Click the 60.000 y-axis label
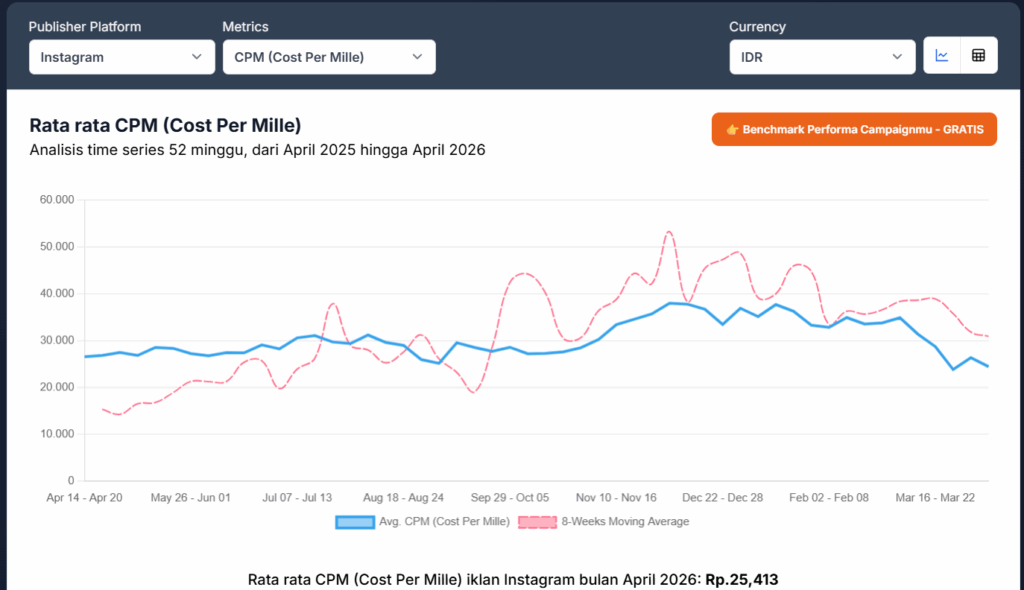The height and width of the screenshot is (590, 1024). [x=57, y=200]
